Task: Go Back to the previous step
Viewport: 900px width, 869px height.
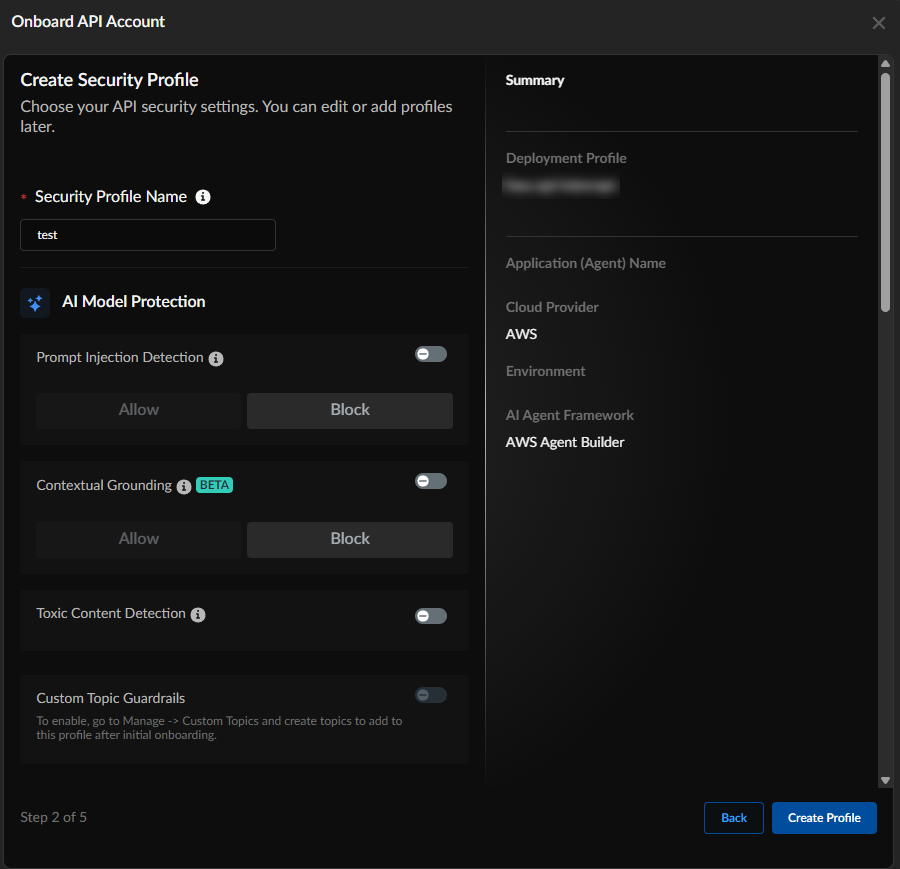Action: (734, 818)
